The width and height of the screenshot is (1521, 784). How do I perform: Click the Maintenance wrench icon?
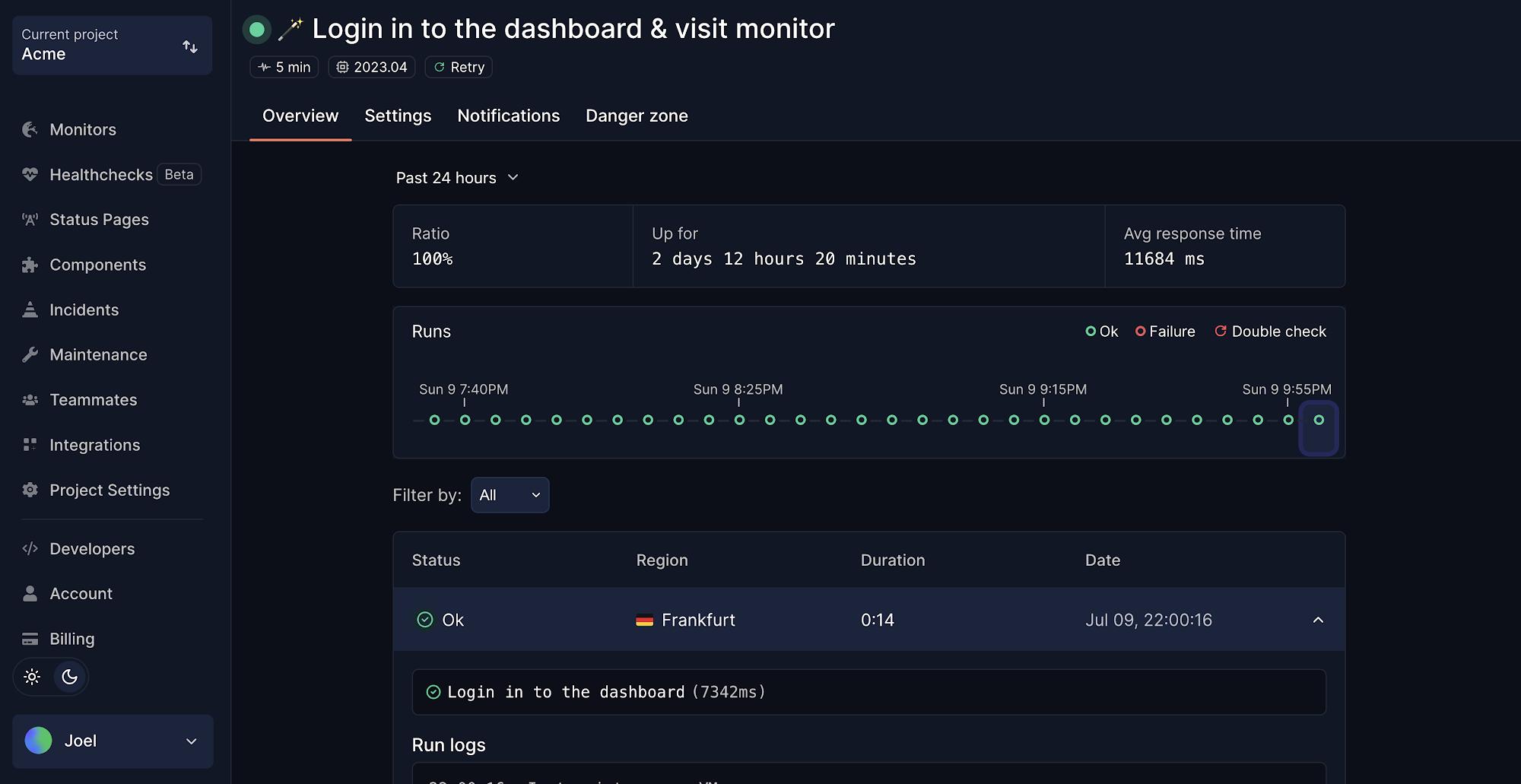tap(30, 355)
